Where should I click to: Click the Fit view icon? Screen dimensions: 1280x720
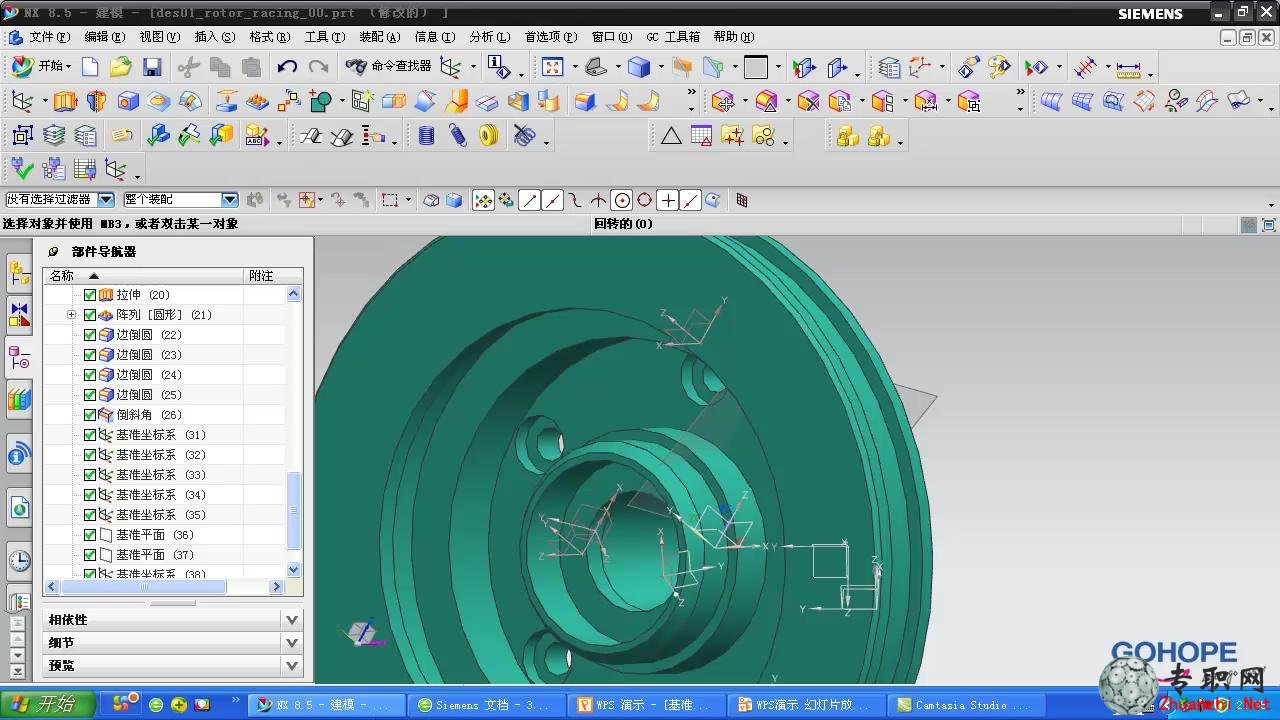pyautogui.click(x=553, y=67)
